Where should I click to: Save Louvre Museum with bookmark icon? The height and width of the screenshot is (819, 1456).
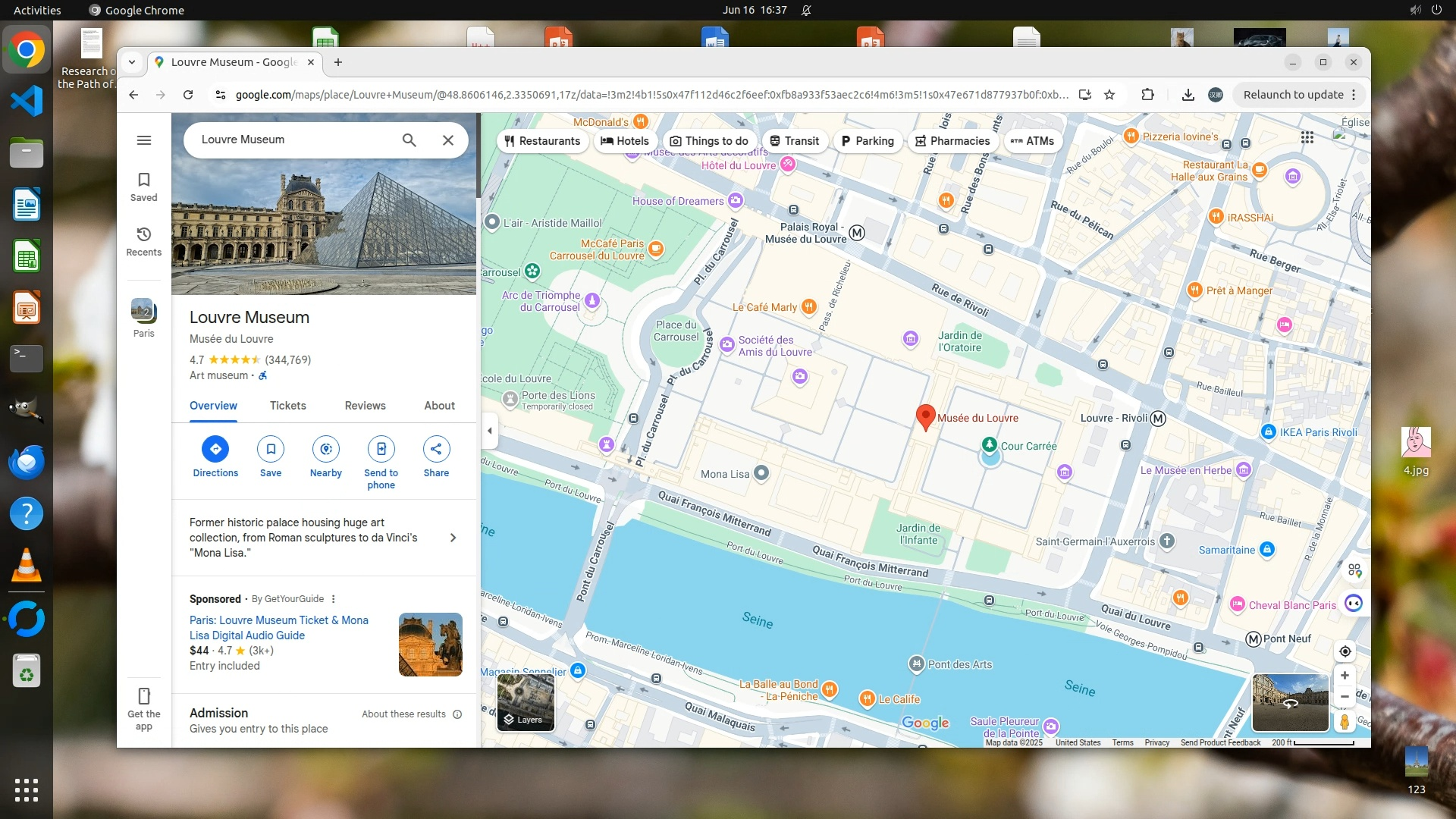pos(271,449)
